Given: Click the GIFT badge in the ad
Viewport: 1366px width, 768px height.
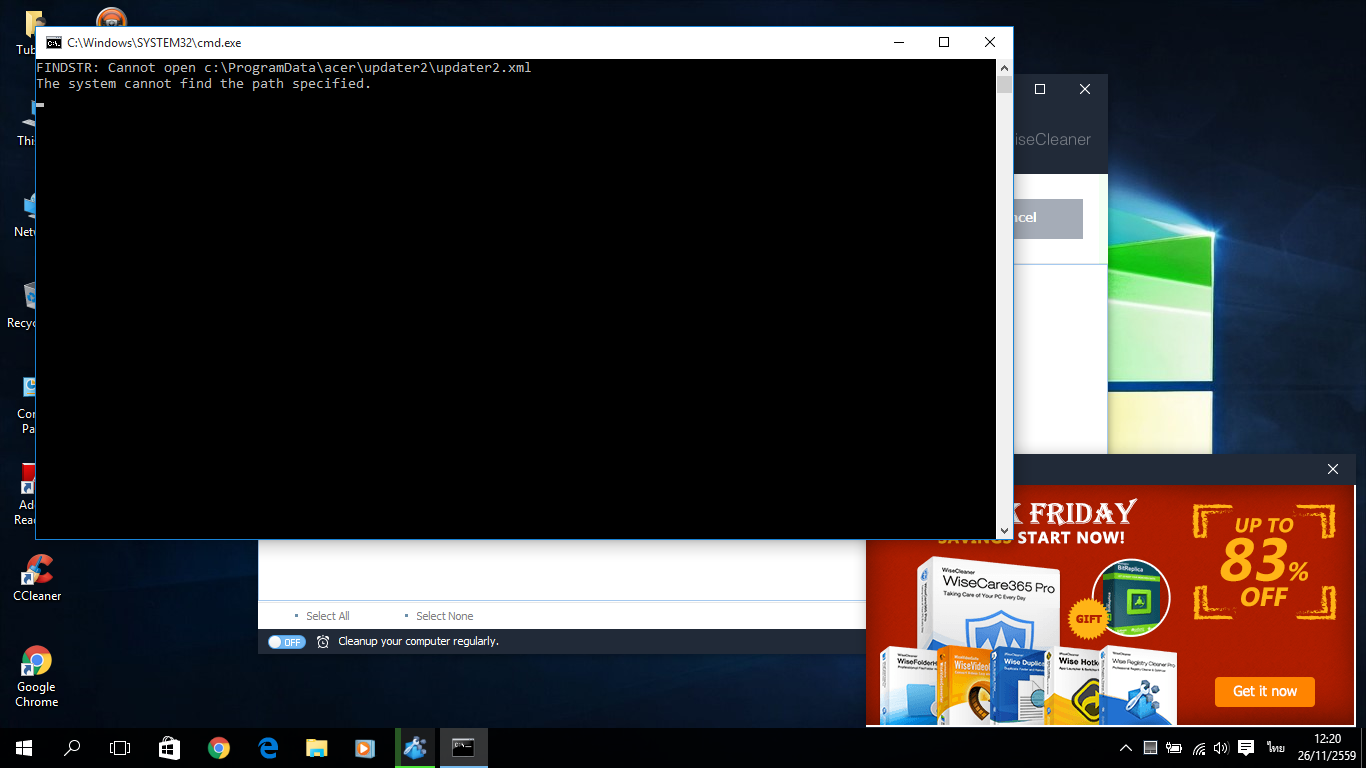Looking at the screenshot, I should 1088,618.
